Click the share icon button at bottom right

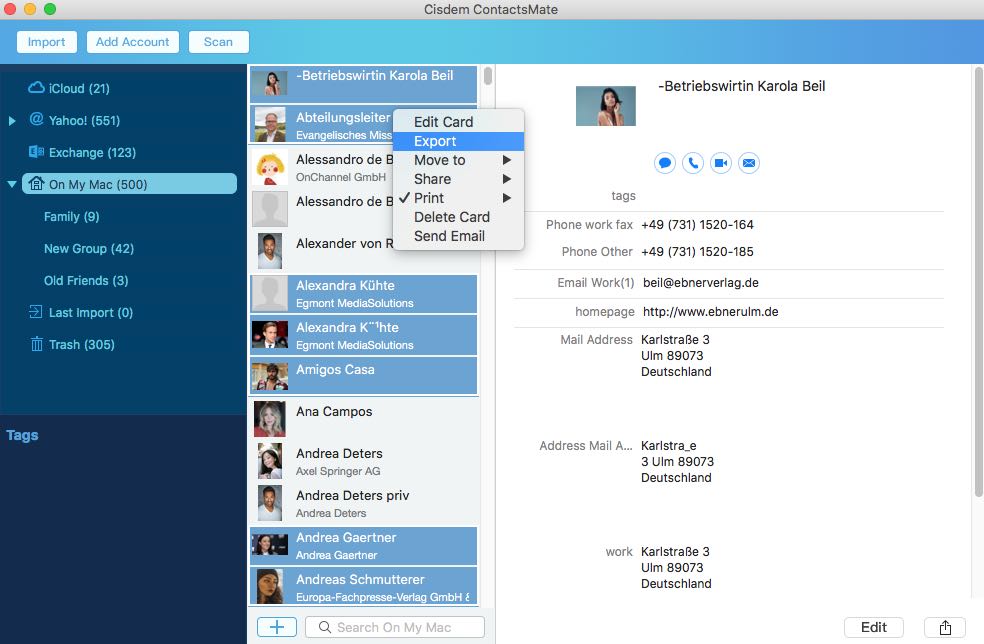pyautogui.click(x=945, y=627)
